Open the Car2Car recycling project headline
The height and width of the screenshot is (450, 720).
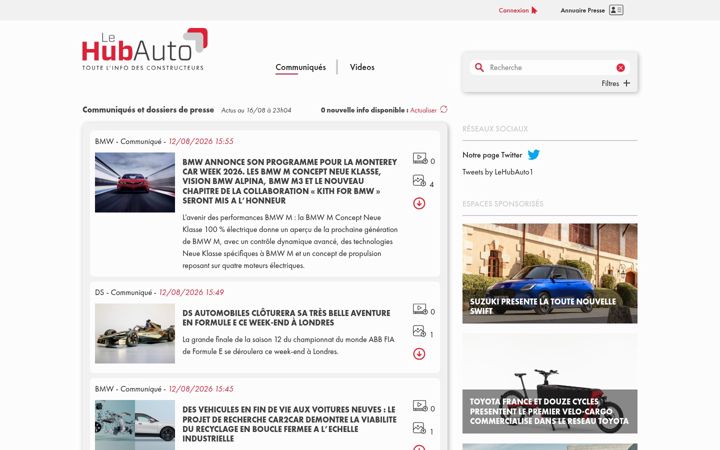289,424
